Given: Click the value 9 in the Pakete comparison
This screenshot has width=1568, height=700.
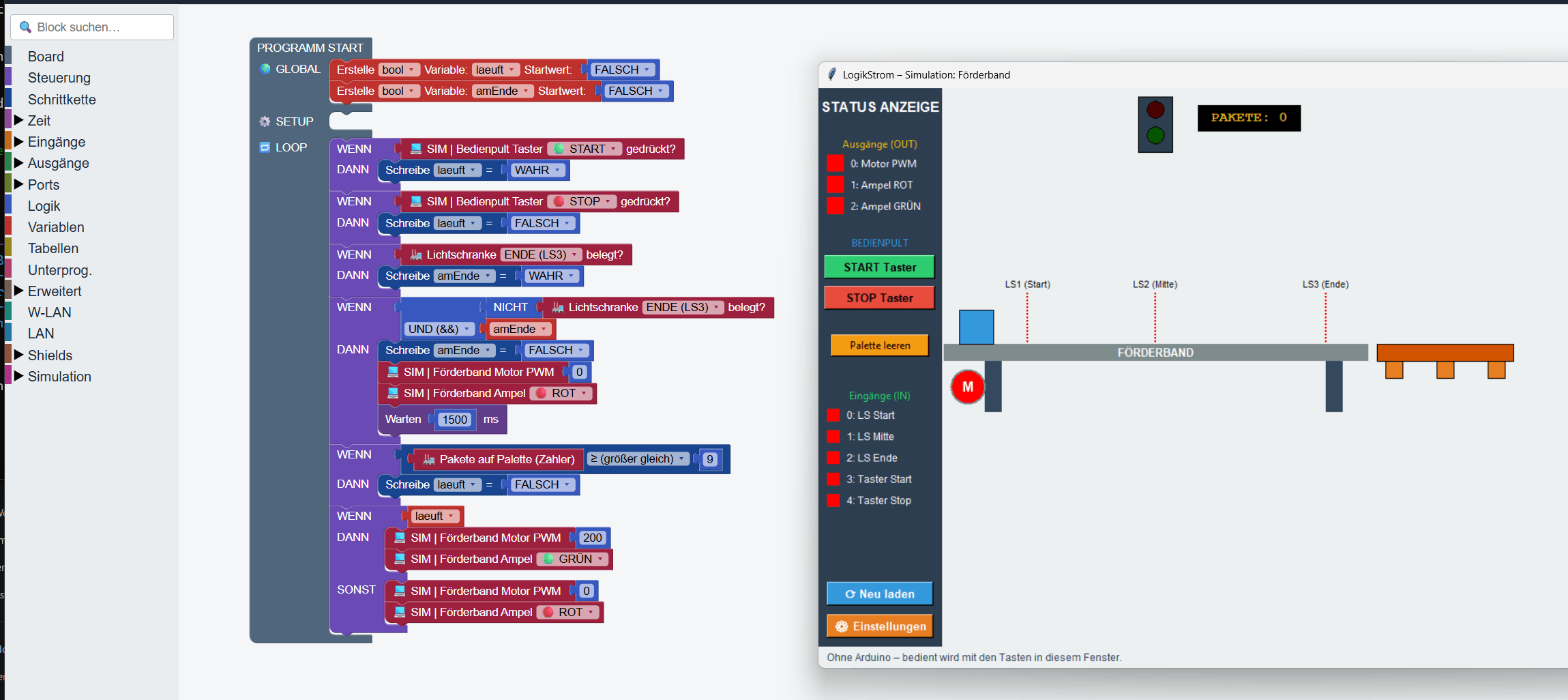Looking at the screenshot, I should tap(710, 459).
